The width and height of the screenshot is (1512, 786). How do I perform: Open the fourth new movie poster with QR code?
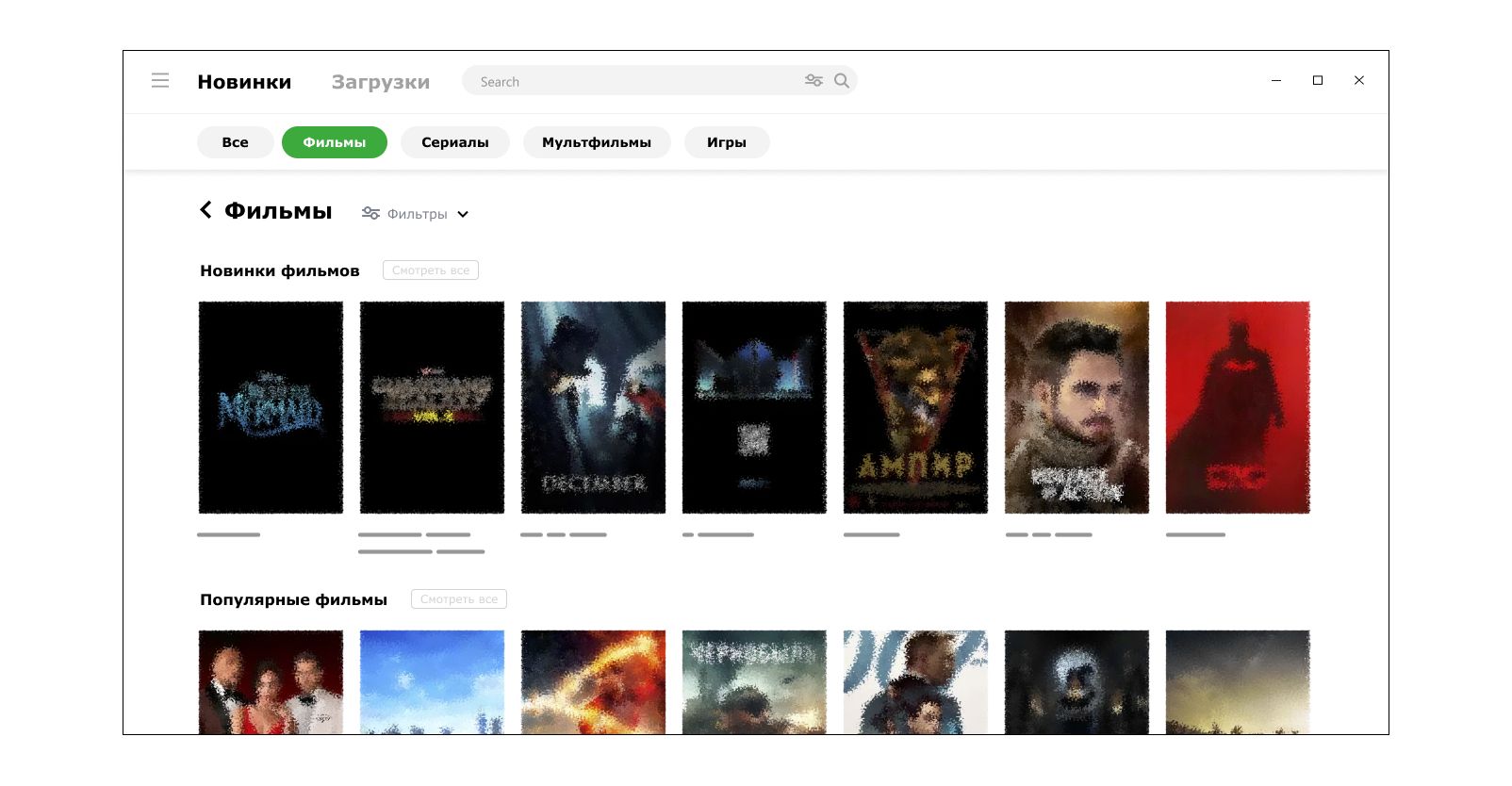(754, 407)
